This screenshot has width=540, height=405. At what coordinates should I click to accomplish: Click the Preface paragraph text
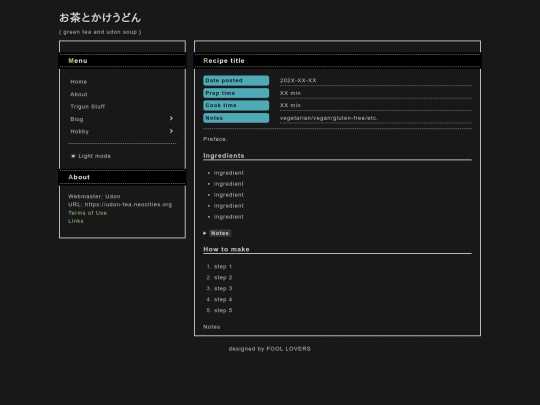point(215,139)
